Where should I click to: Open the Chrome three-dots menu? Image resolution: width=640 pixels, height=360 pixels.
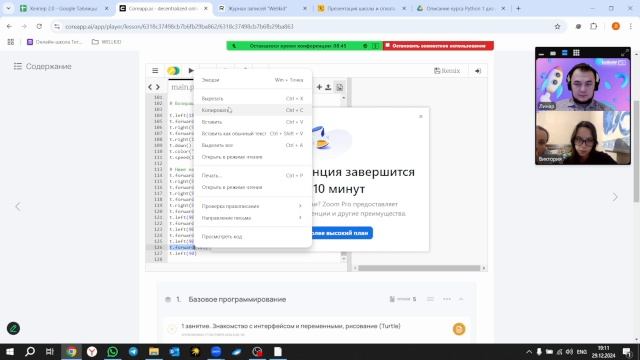(631, 27)
